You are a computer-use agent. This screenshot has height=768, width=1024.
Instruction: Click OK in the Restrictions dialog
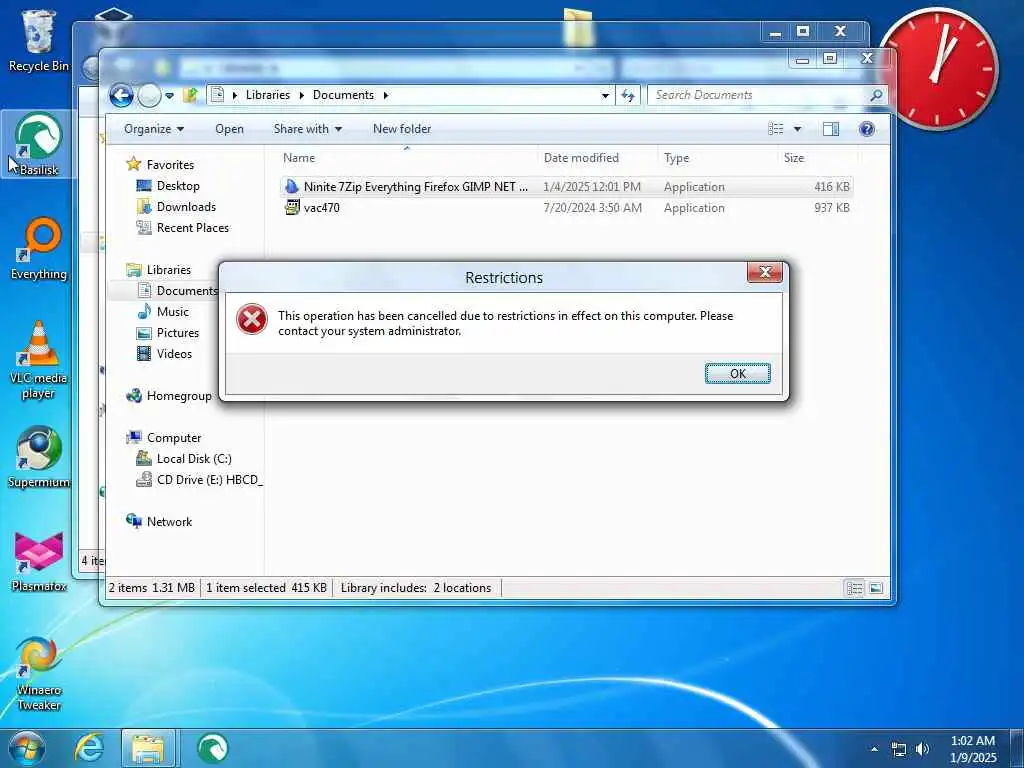pos(737,374)
